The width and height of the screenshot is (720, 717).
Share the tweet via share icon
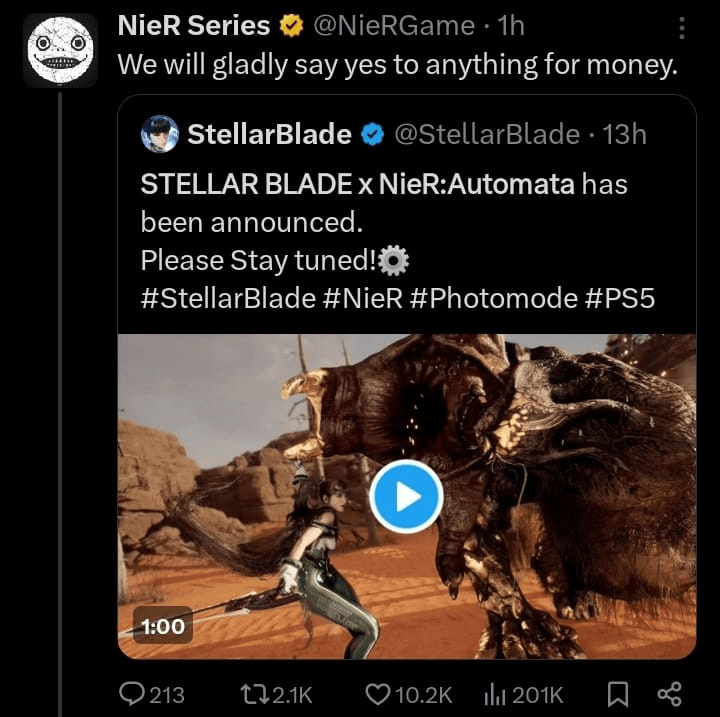(668, 694)
